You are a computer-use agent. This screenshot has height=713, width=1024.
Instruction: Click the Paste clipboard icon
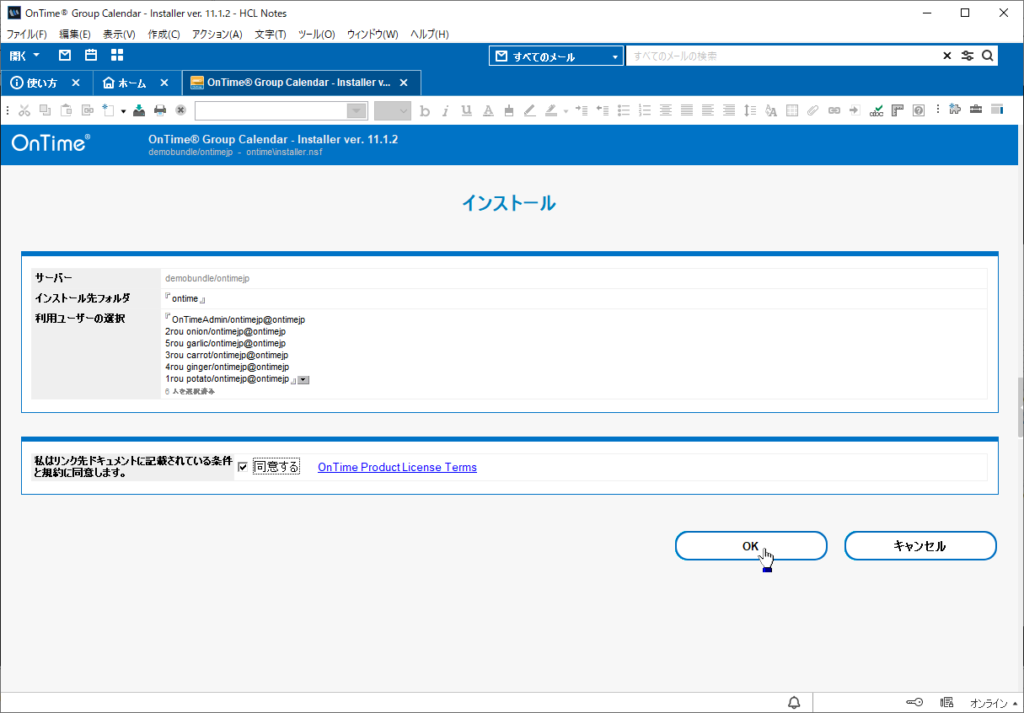[66, 110]
